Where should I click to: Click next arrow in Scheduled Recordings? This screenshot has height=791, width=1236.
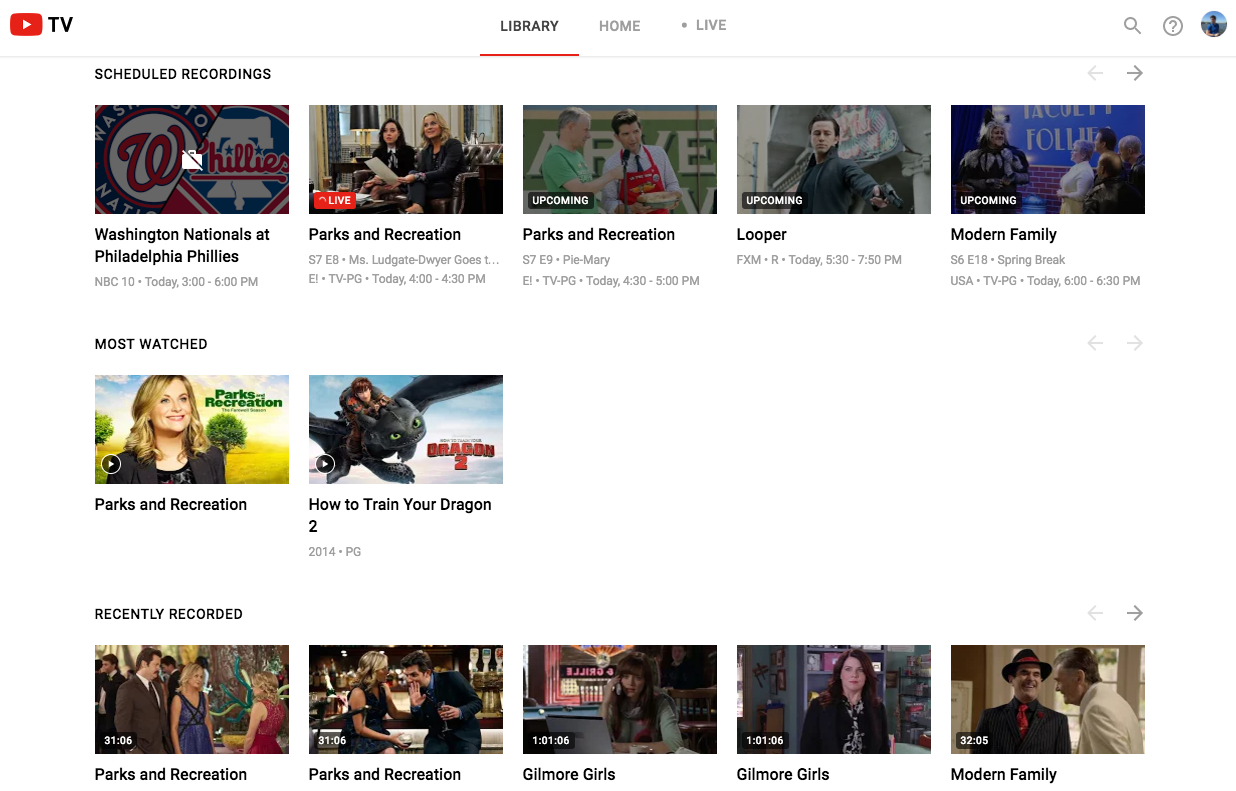[x=1134, y=73]
